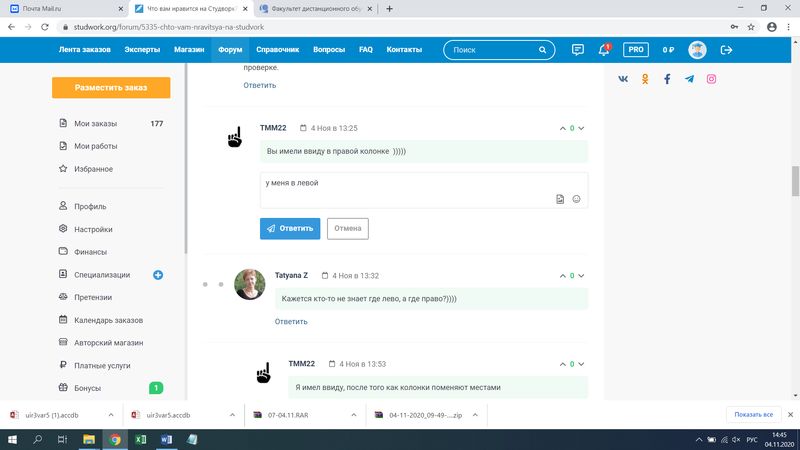Open the Форум menu item
The image size is (800, 450).
click(230, 49)
